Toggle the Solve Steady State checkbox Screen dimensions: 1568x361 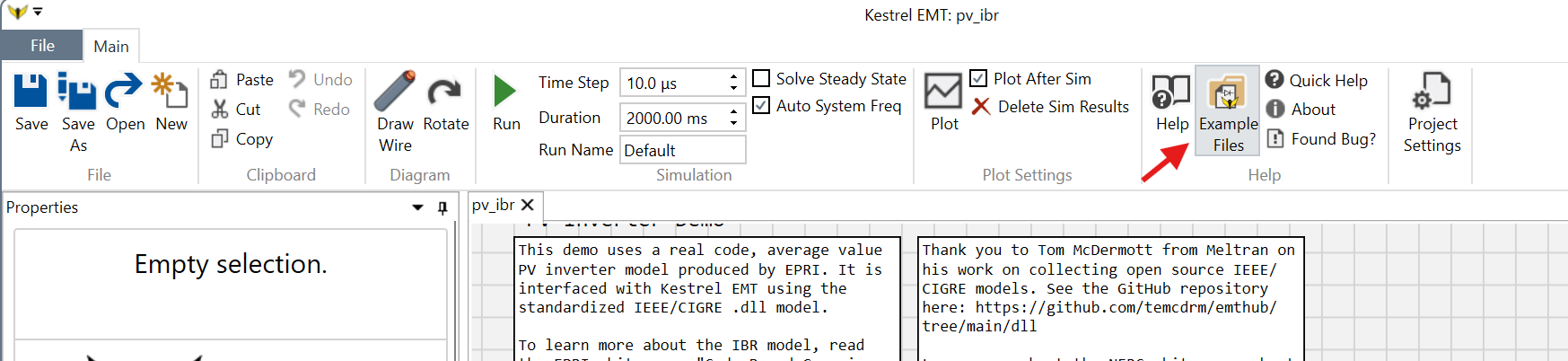pos(761,78)
